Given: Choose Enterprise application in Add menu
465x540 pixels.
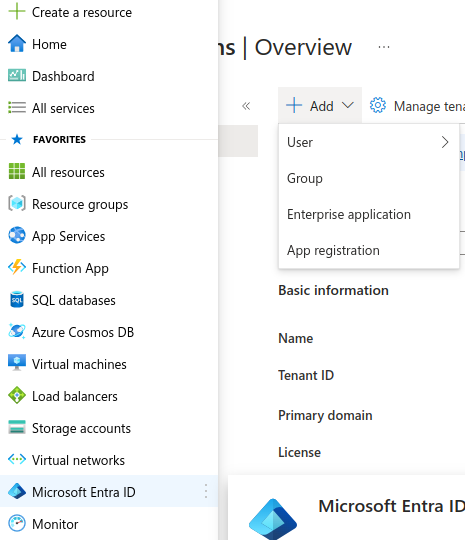Looking at the screenshot, I should [x=369, y=214].
